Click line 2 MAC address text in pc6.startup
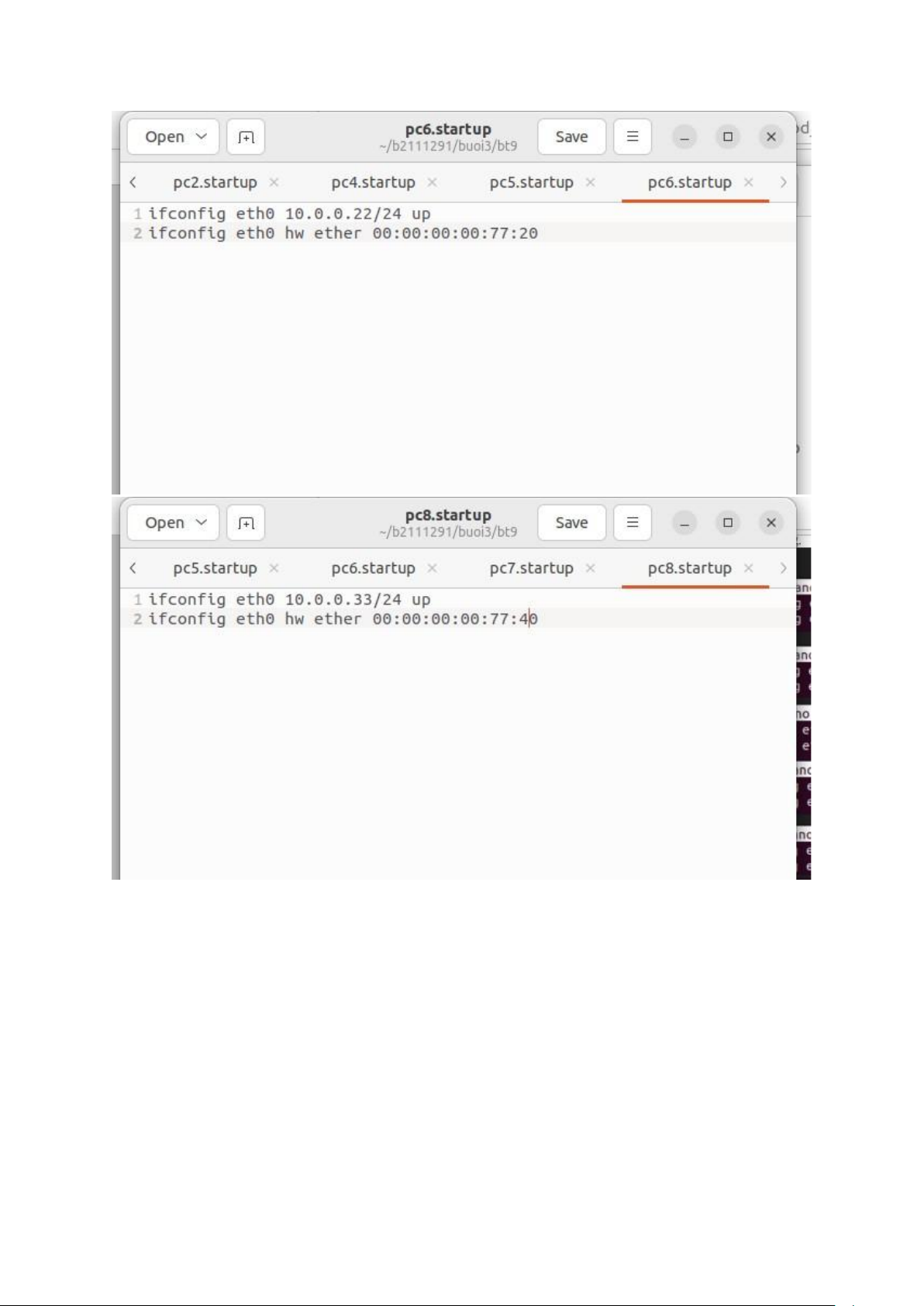924x1306 pixels. [455, 233]
